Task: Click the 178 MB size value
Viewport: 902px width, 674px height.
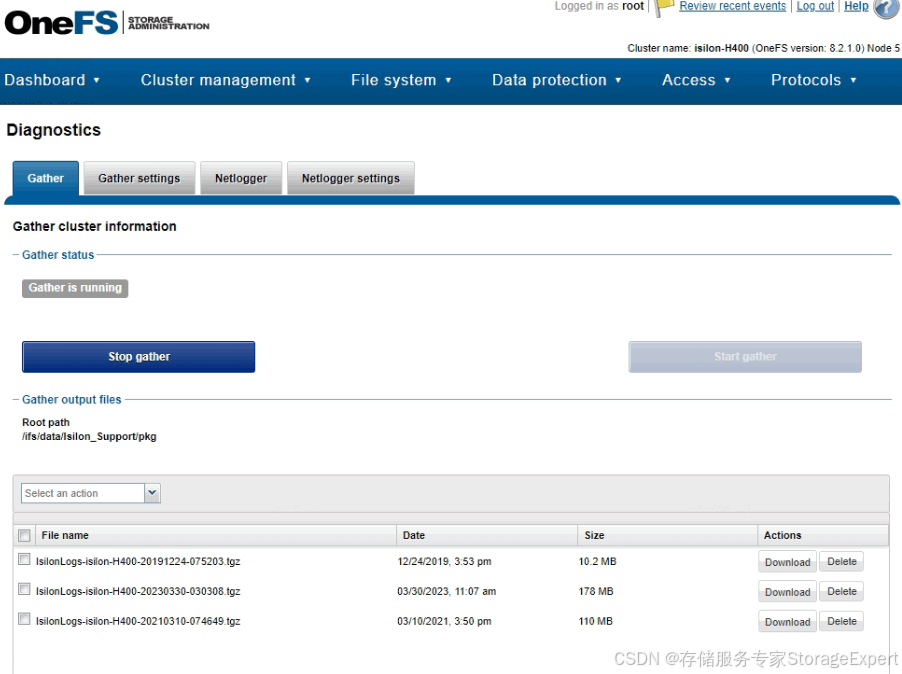Action: click(596, 592)
